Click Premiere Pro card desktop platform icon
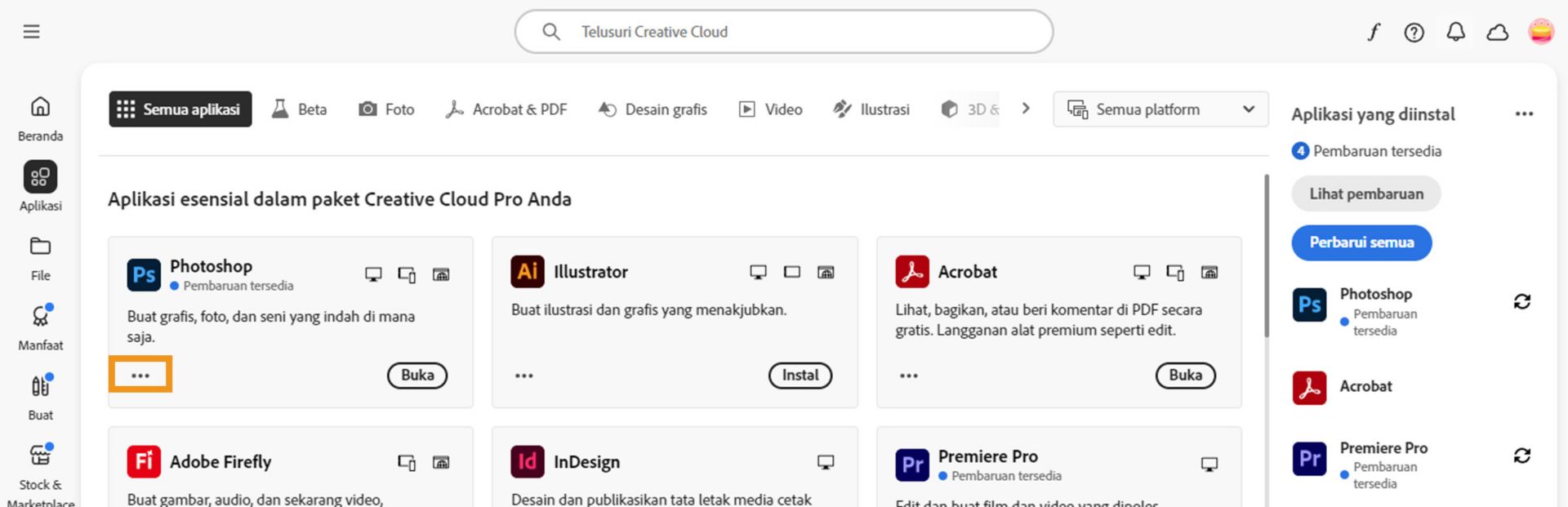 pyautogui.click(x=1209, y=465)
